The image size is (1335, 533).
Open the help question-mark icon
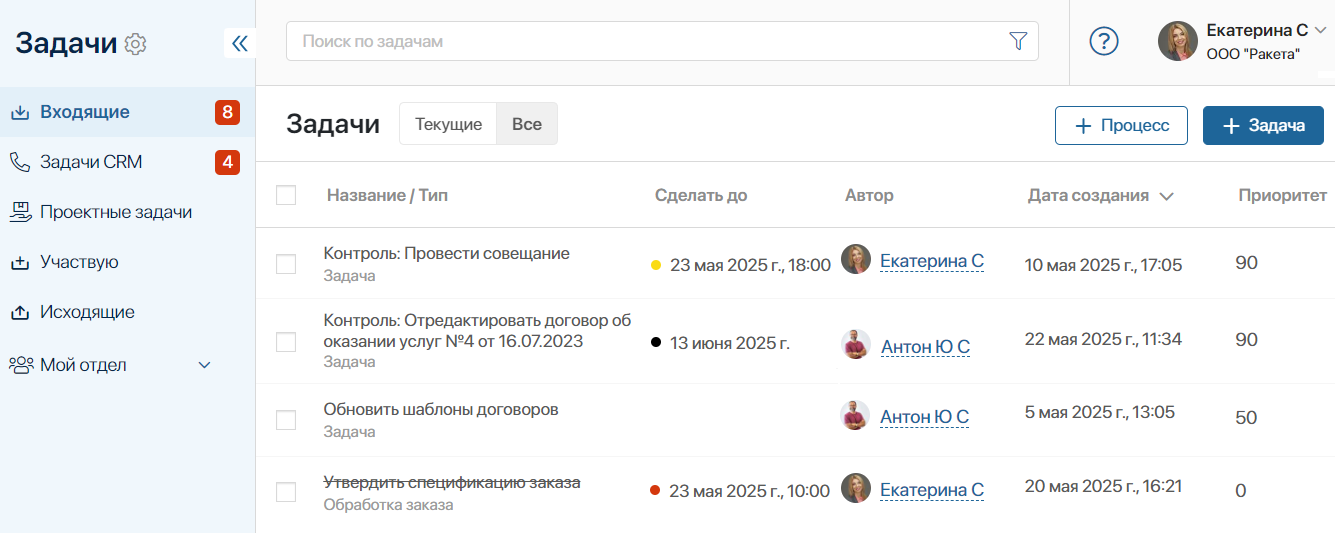1103,41
